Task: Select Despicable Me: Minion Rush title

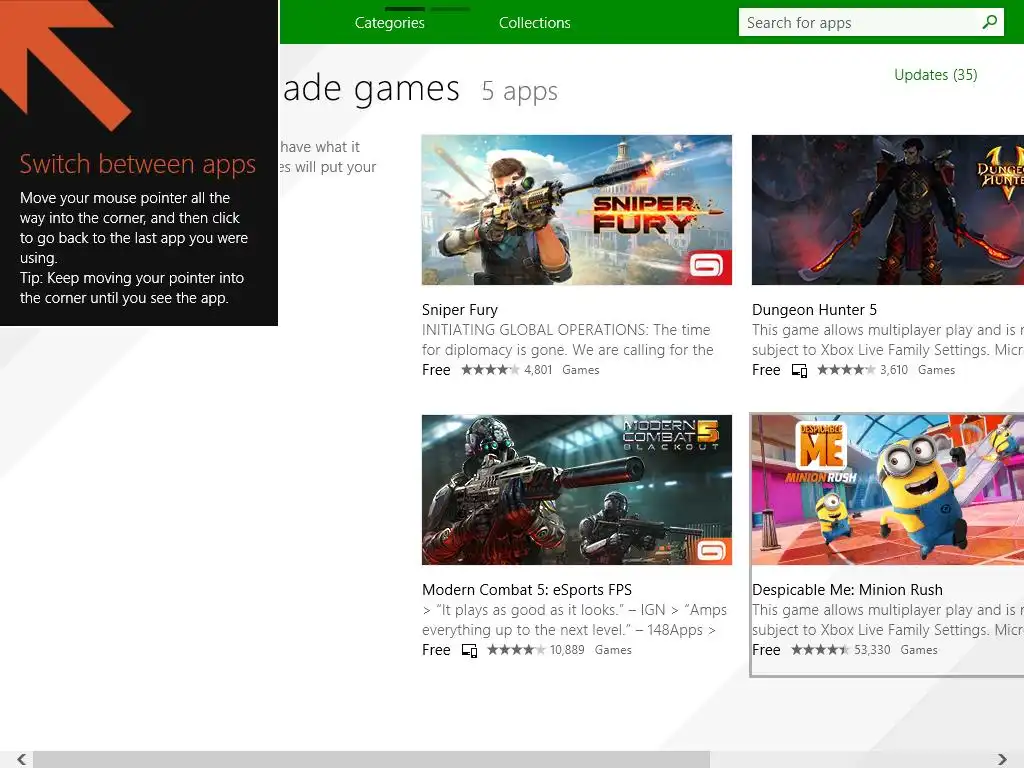Action: (x=847, y=590)
